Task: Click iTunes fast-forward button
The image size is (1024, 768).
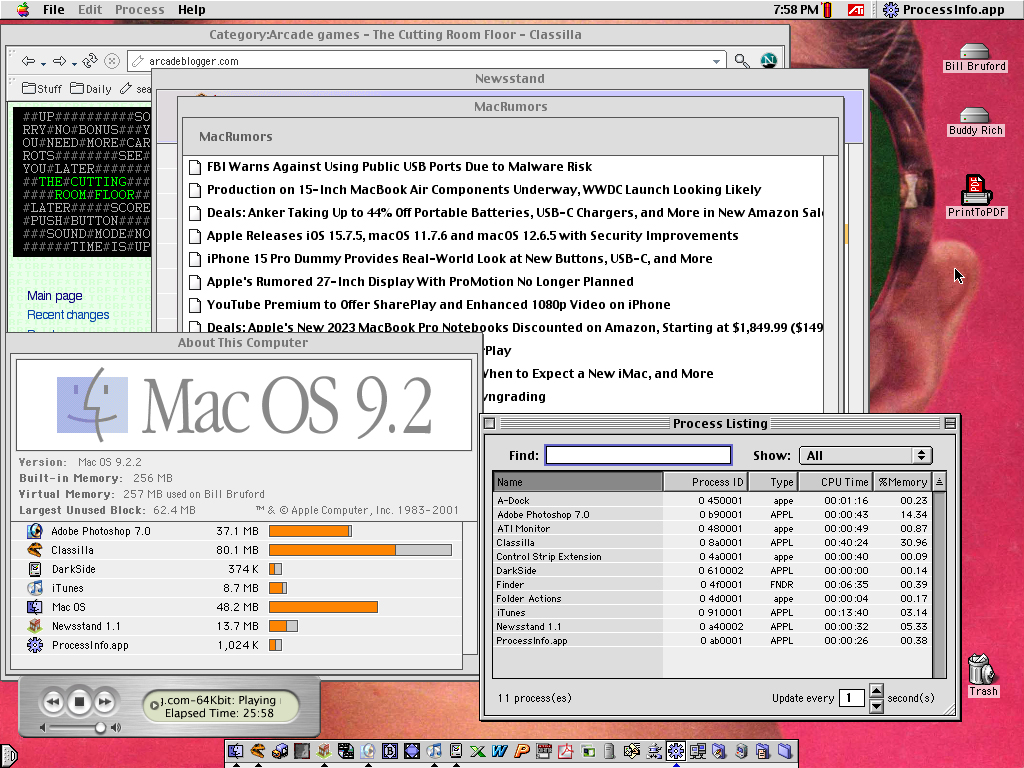Action: pos(104,702)
